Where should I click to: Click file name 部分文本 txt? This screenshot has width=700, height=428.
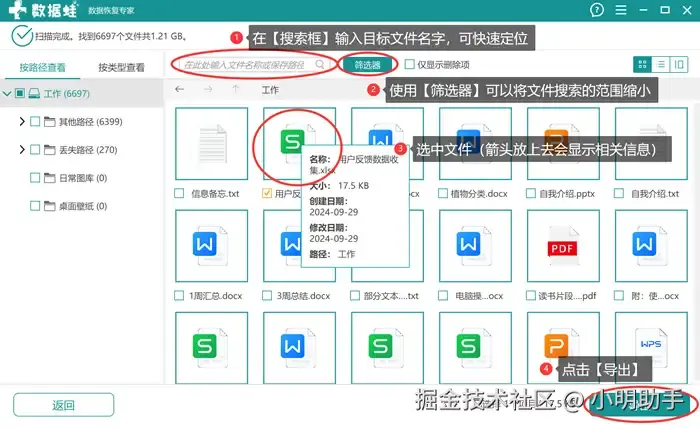click(391, 295)
